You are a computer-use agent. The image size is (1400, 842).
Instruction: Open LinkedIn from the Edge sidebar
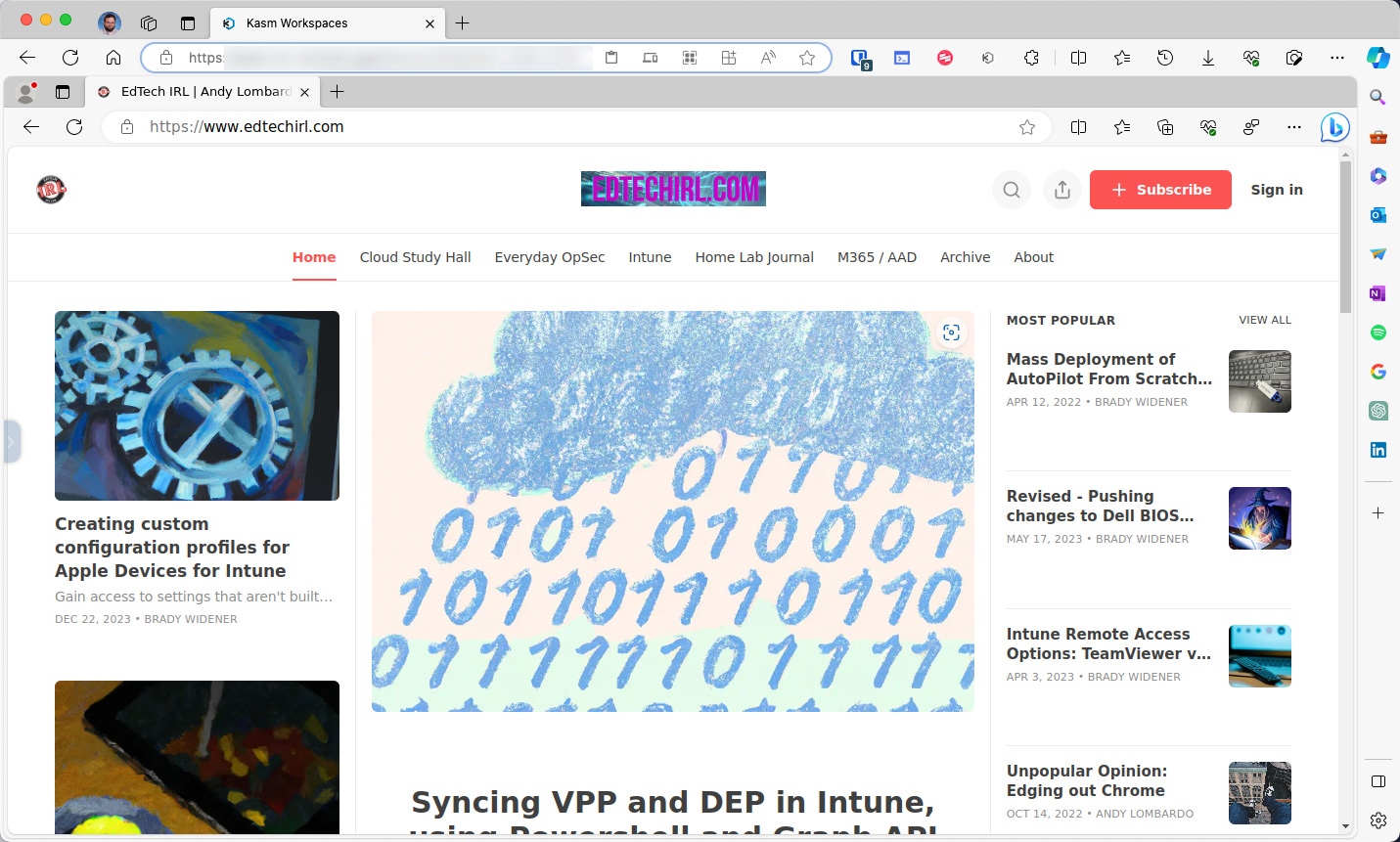1378,450
